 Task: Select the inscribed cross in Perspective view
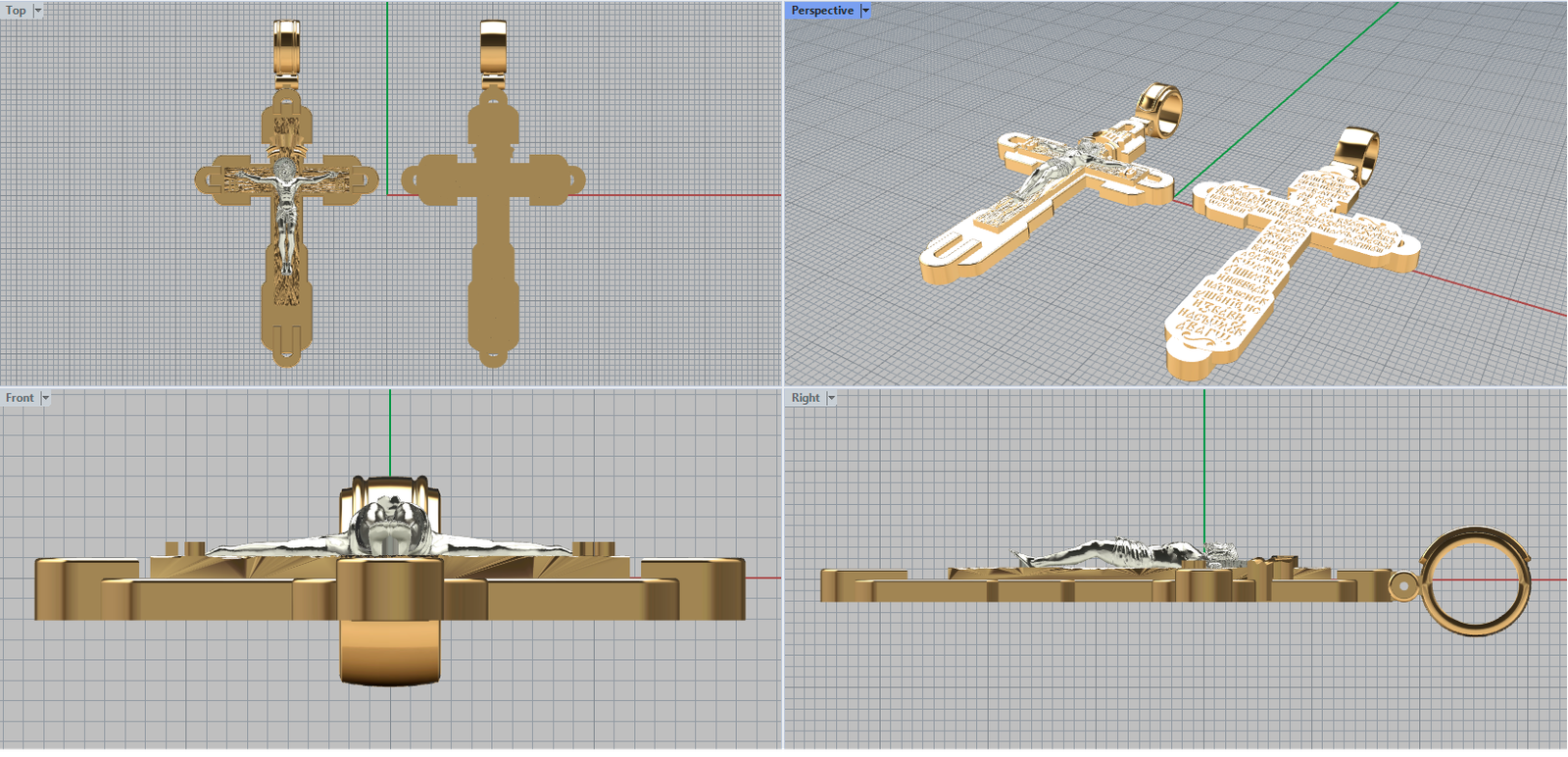(x=1264, y=265)
